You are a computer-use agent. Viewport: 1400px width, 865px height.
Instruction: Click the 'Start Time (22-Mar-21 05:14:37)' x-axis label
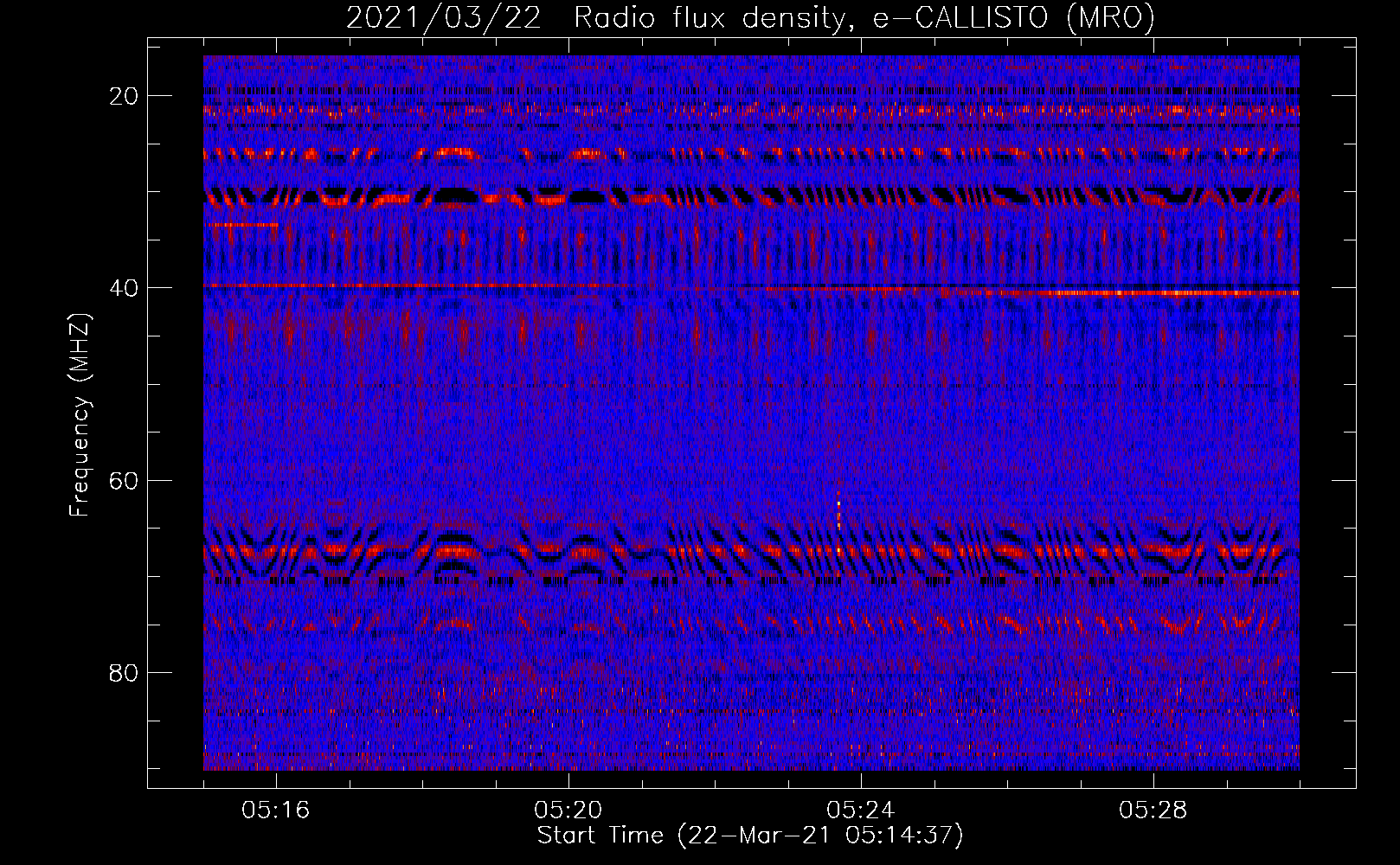pos(750,836)
